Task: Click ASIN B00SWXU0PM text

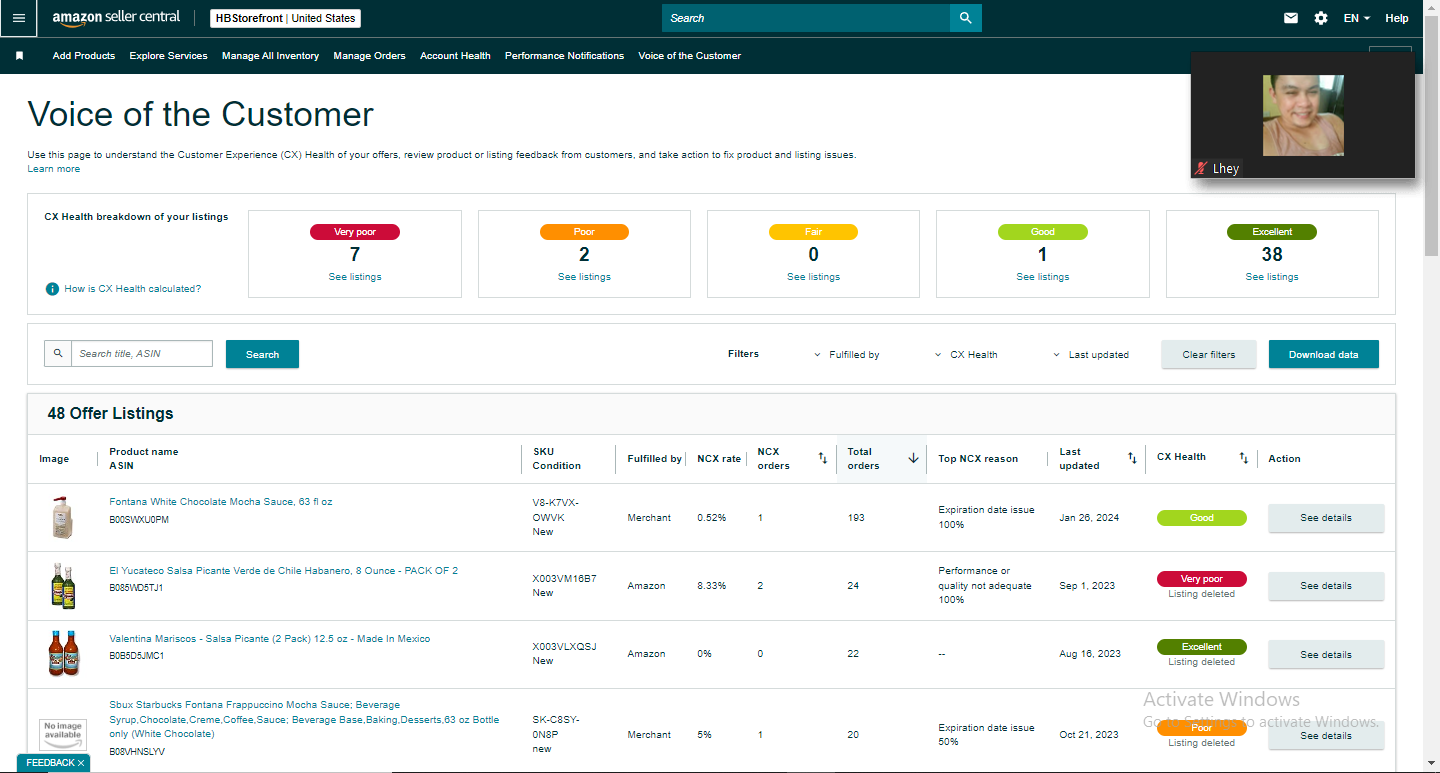Action: [139, 520]
